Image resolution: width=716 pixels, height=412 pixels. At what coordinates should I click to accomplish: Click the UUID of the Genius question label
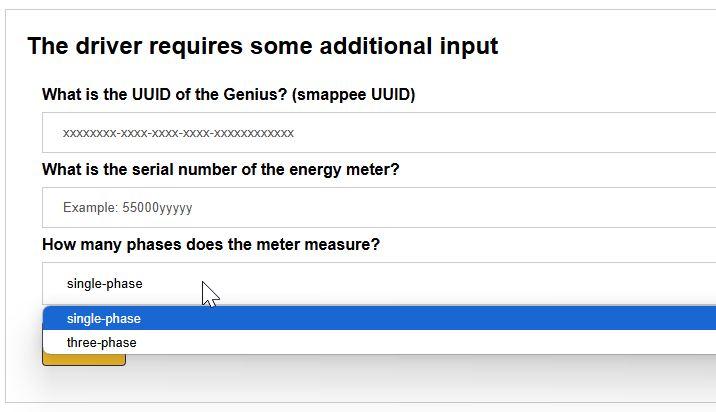[228, 95]
